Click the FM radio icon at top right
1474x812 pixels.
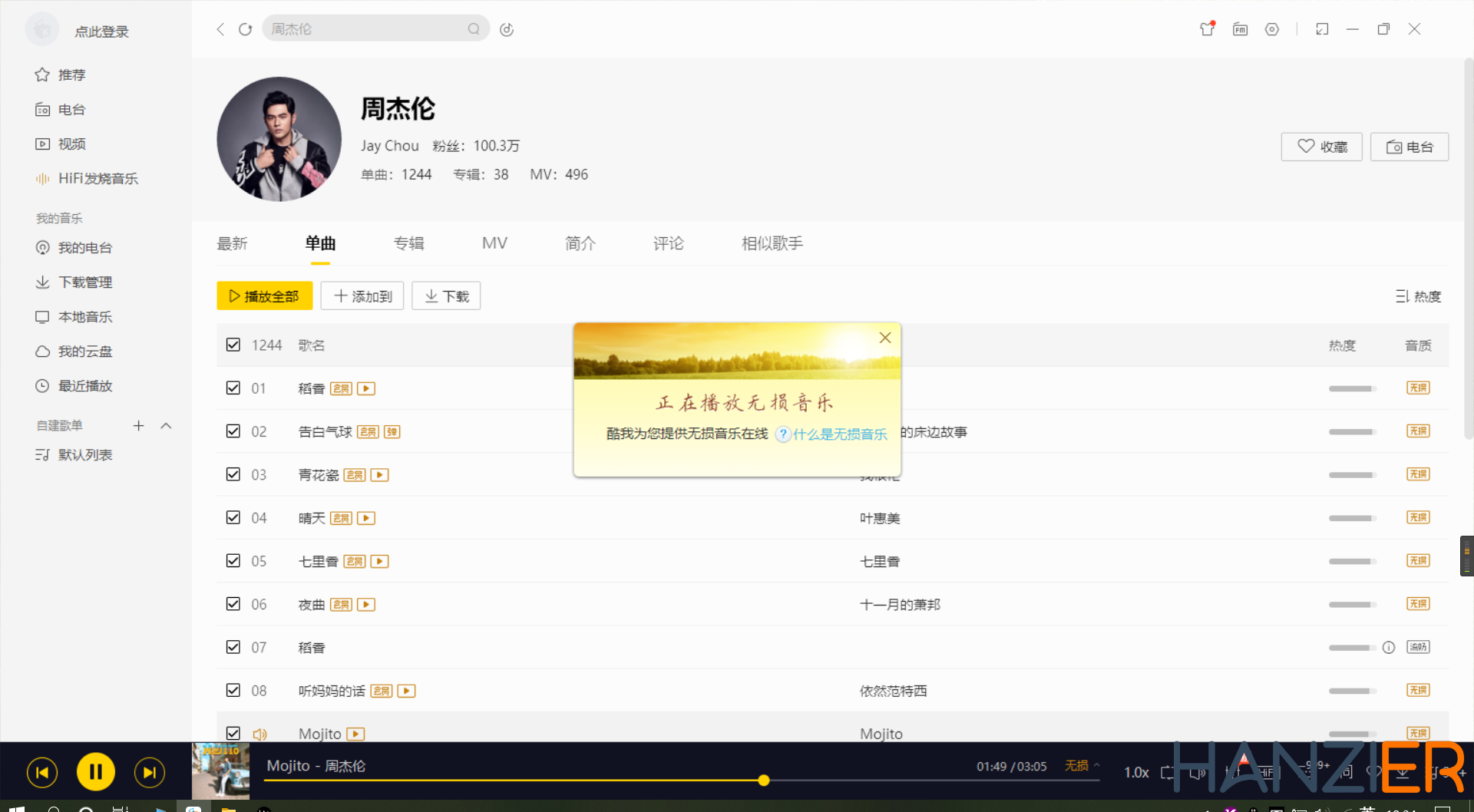click(1240, 29)
